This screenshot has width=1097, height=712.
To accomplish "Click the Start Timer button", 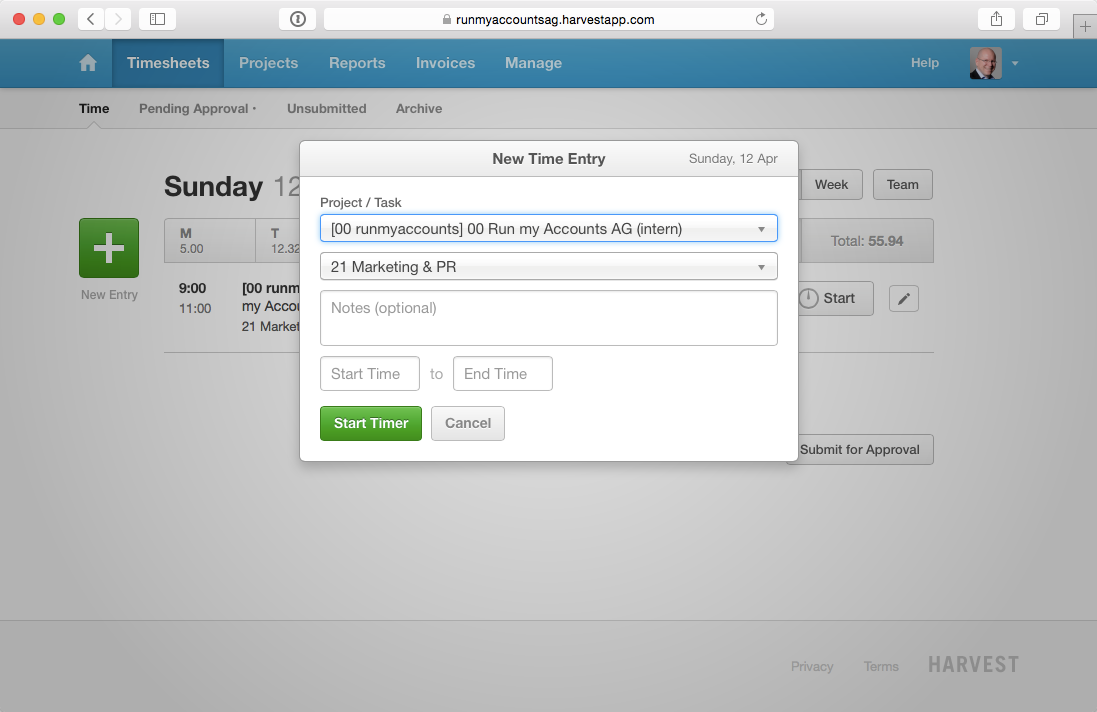I will 371,423.
